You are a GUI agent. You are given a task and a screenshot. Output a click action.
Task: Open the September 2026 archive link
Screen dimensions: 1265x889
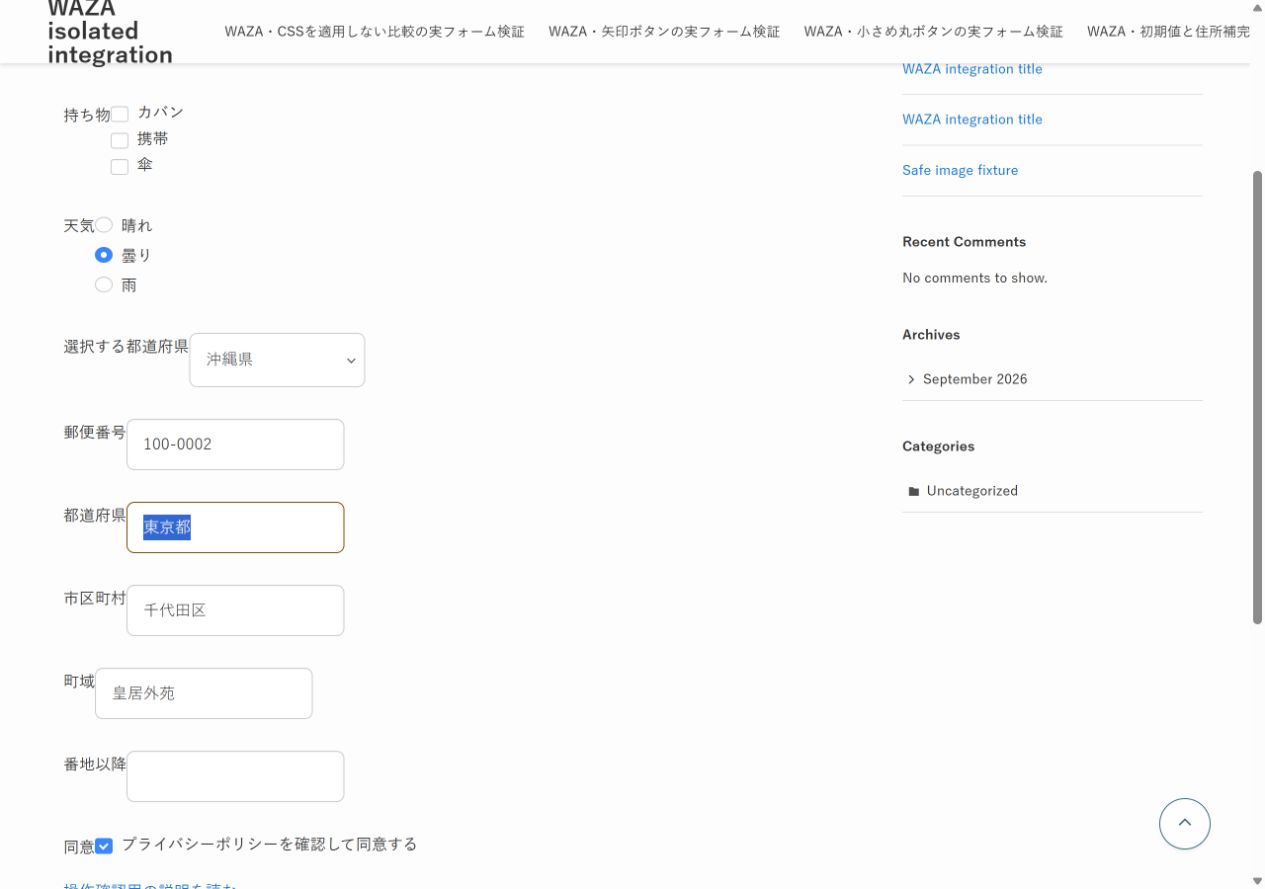coord(975,379)
